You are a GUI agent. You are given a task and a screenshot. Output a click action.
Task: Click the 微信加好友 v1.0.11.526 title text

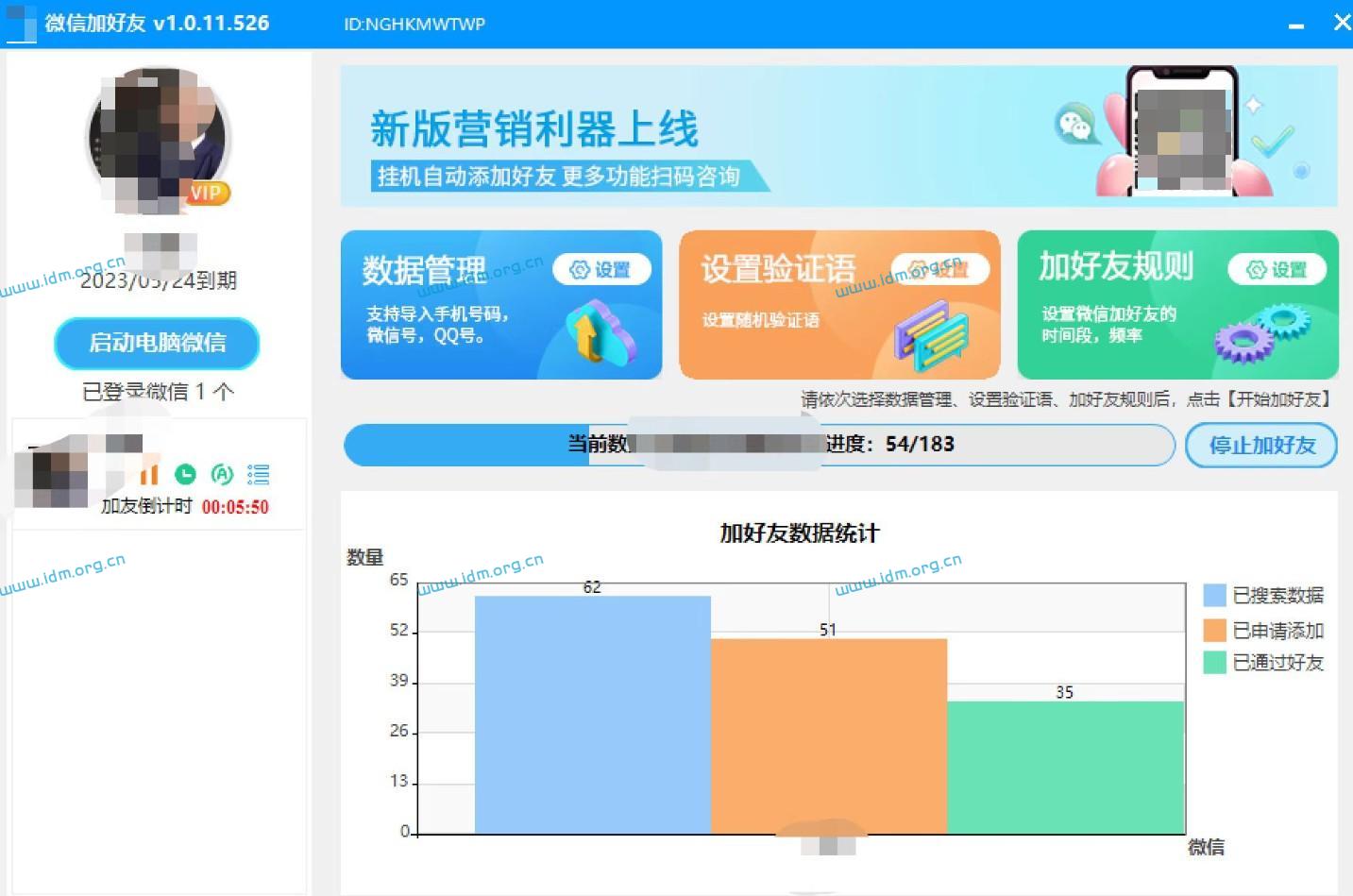click(x=157, y=23)
